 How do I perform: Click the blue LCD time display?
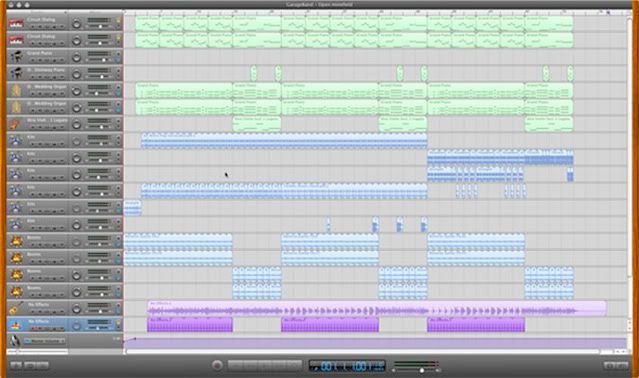coord(347,366)
